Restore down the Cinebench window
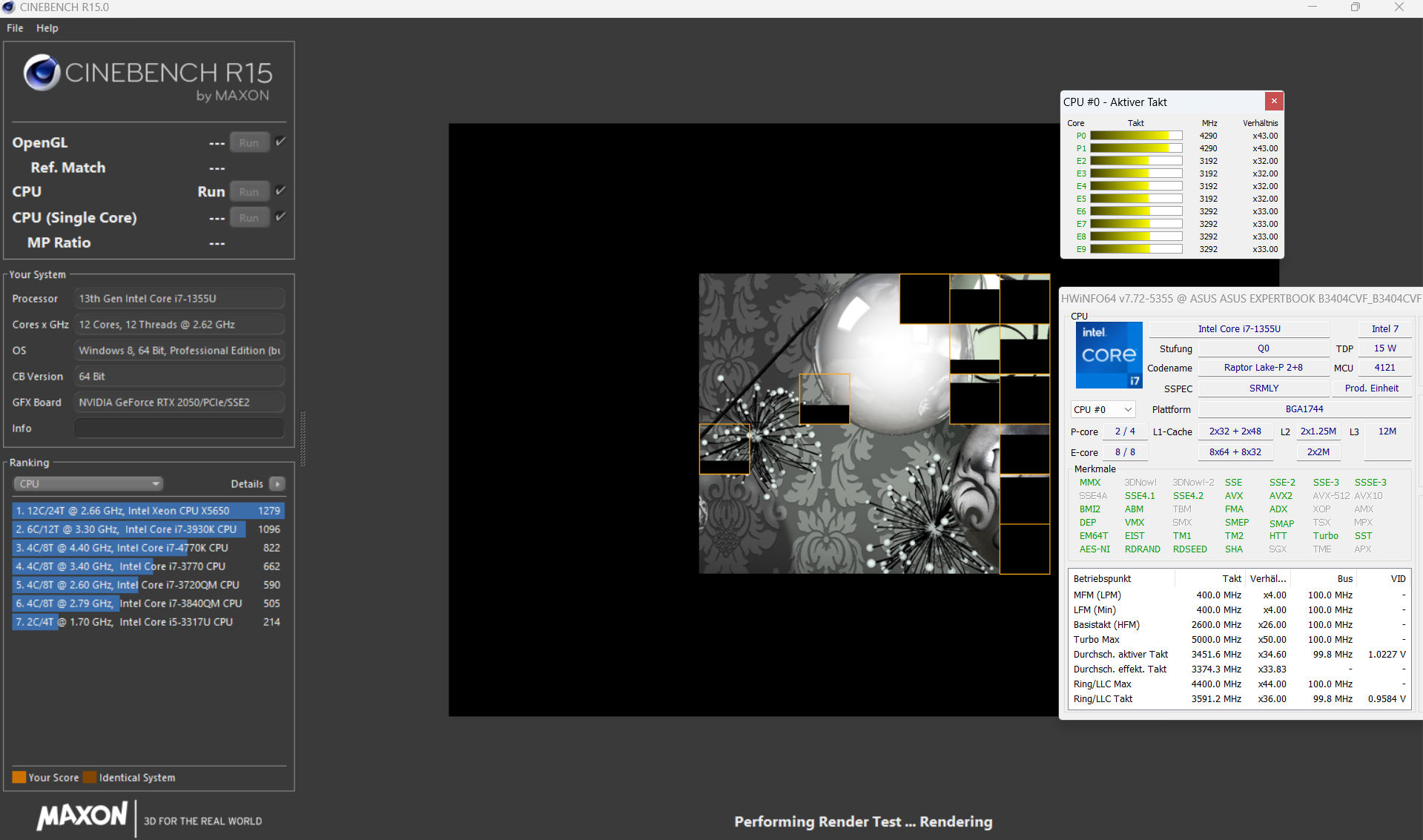 pos(1355,7)
